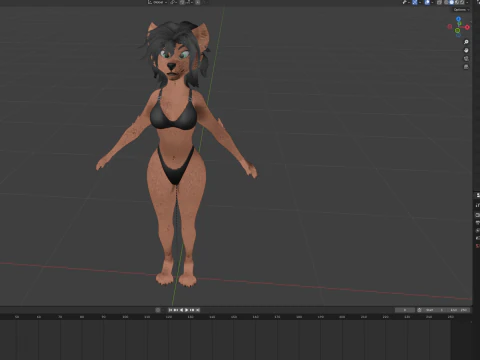Play the animation forward
Viewport: 480px width, 360px height.
coord(187,310)
